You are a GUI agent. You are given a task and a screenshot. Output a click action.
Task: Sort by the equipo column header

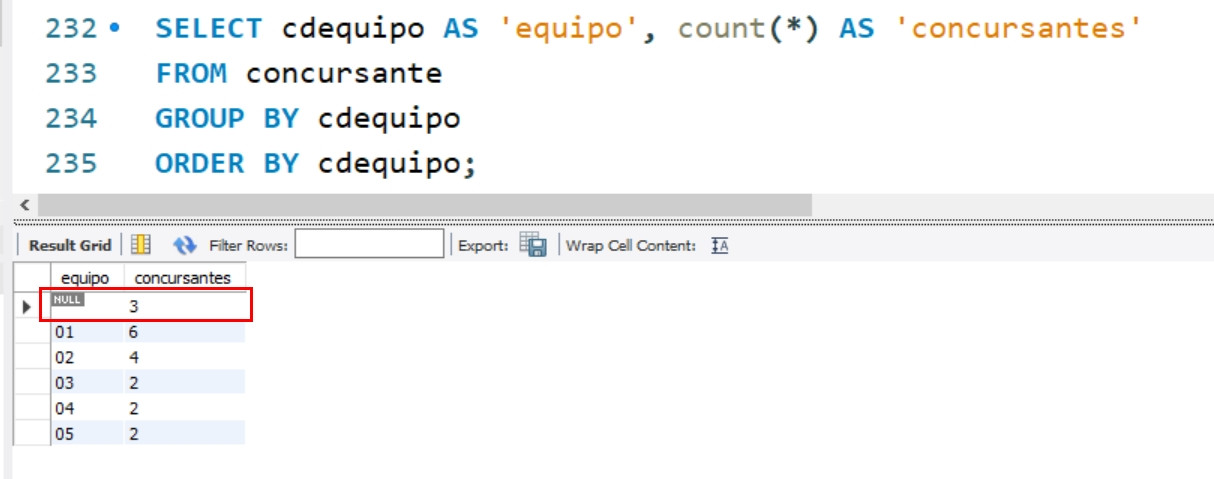point(85,277)
